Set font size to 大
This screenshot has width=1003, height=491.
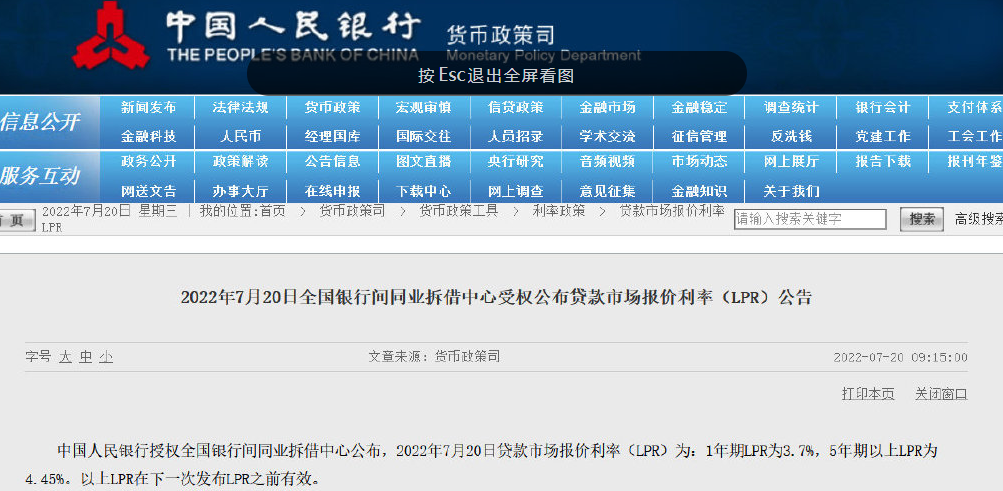click(65, 357)
